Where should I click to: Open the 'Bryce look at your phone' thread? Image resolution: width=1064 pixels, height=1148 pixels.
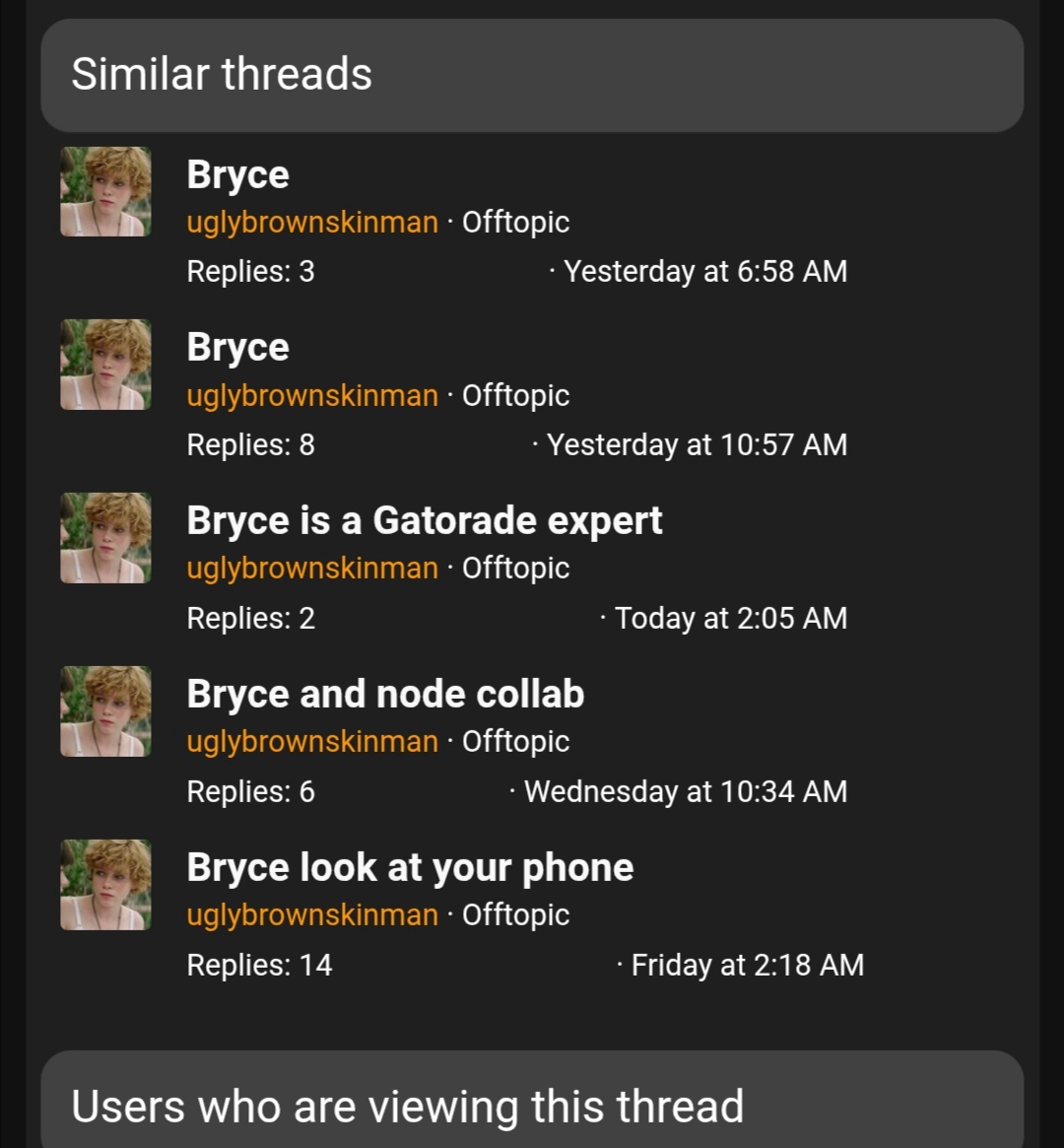410,867
